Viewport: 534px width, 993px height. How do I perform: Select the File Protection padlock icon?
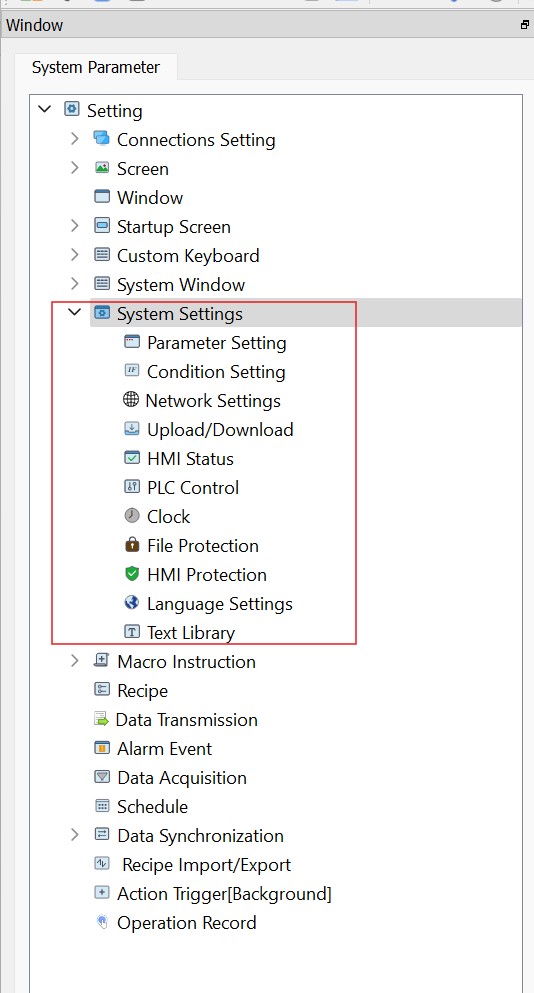point(132,545)
